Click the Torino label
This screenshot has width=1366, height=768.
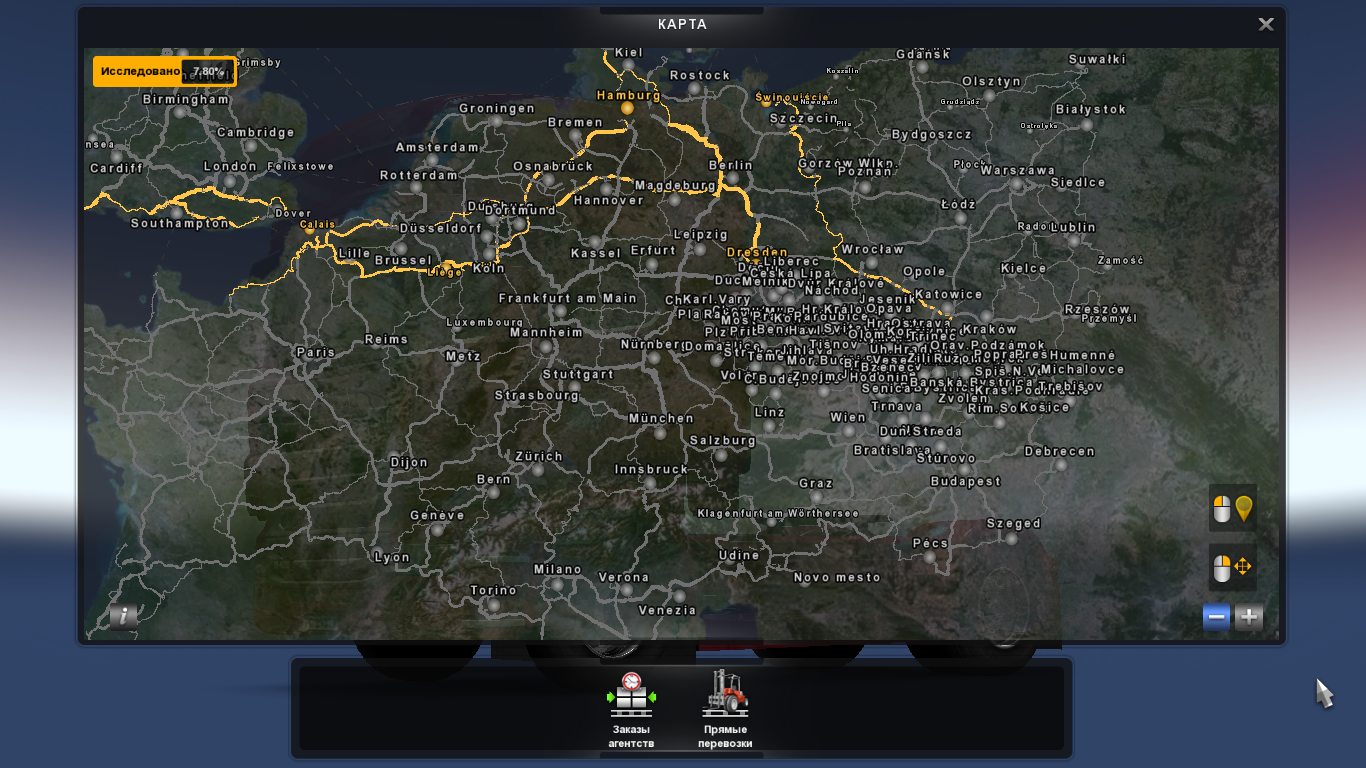point(493,590)
